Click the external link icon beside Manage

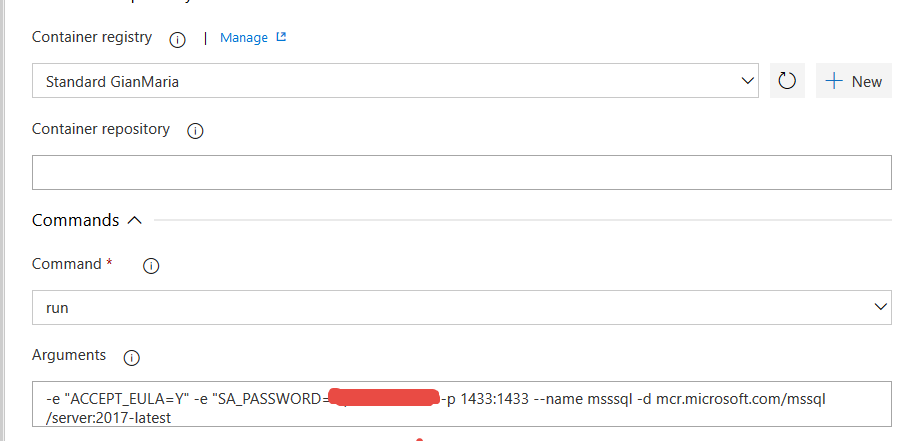coord(281,37)
